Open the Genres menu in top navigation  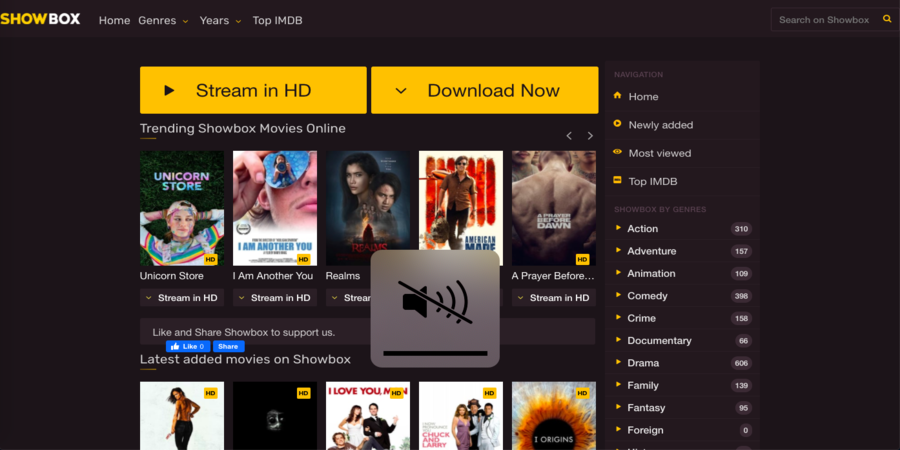[x=157, y=20]
